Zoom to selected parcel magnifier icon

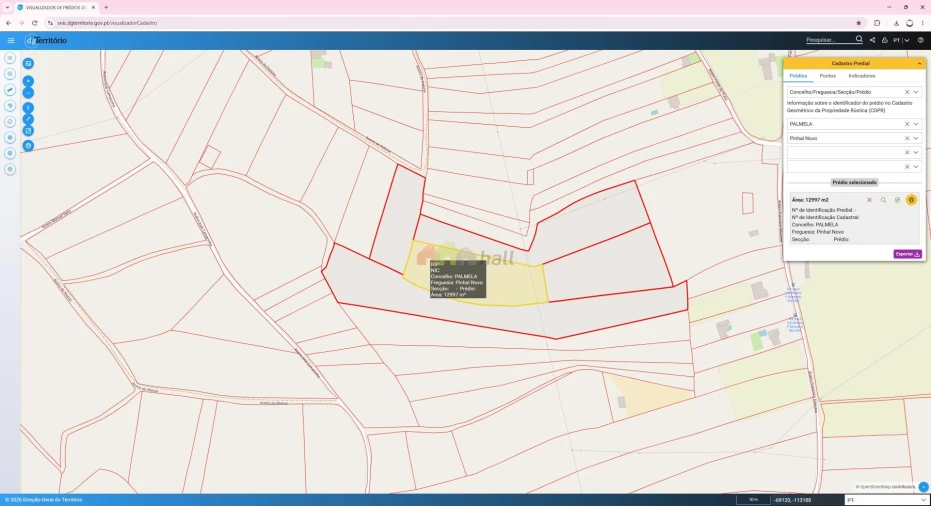click(884, 200)
